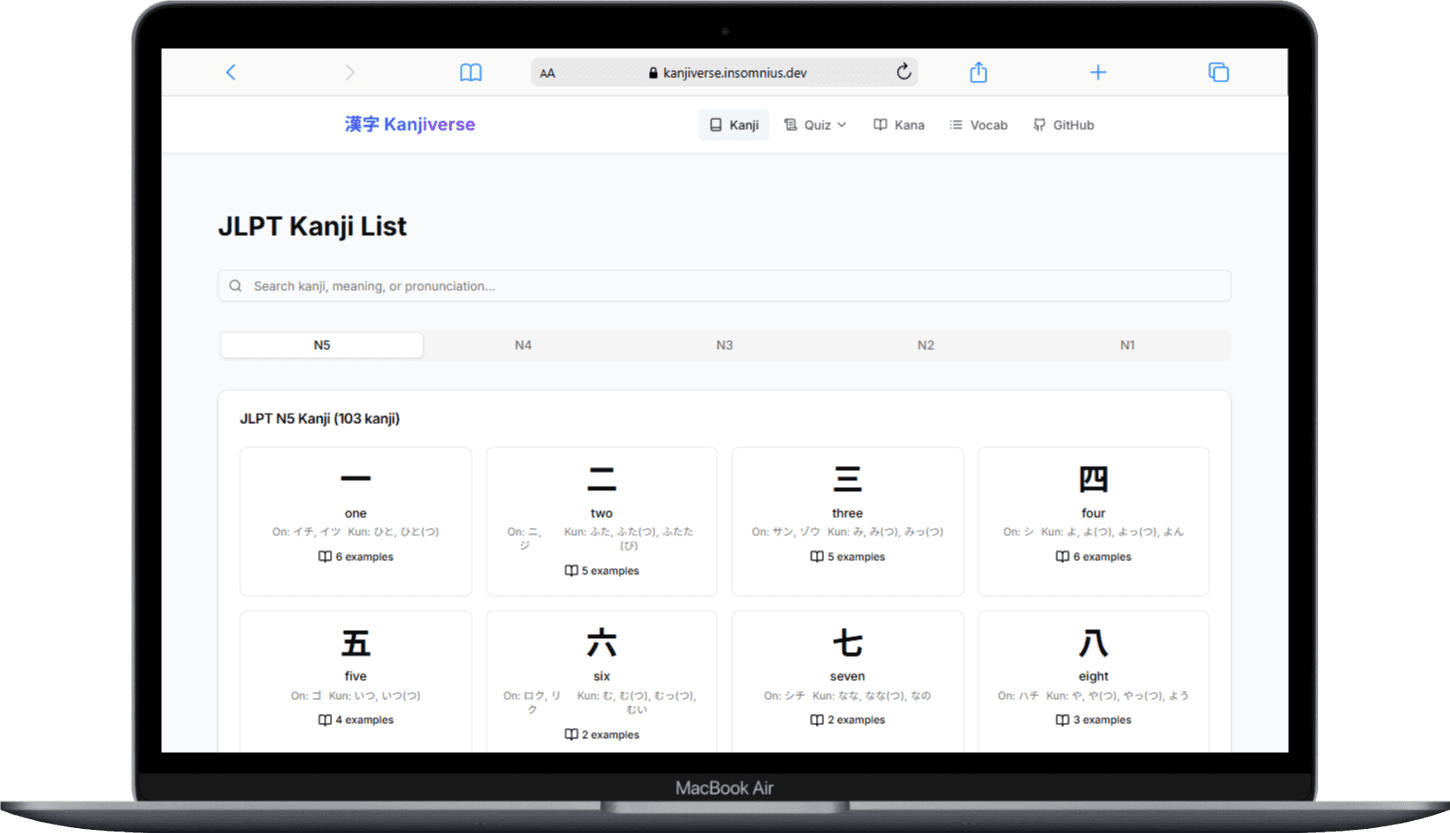1450x833 pixels.
Task: Select the N5 level tab
Action: pyautogui.click(x=322, y=345)
